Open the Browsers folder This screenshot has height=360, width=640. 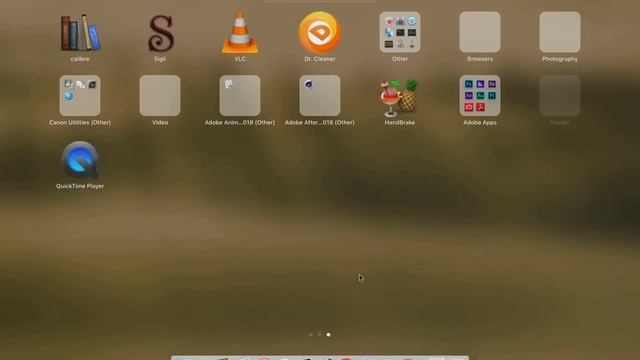pyautogui.click(x=480, y=32)
